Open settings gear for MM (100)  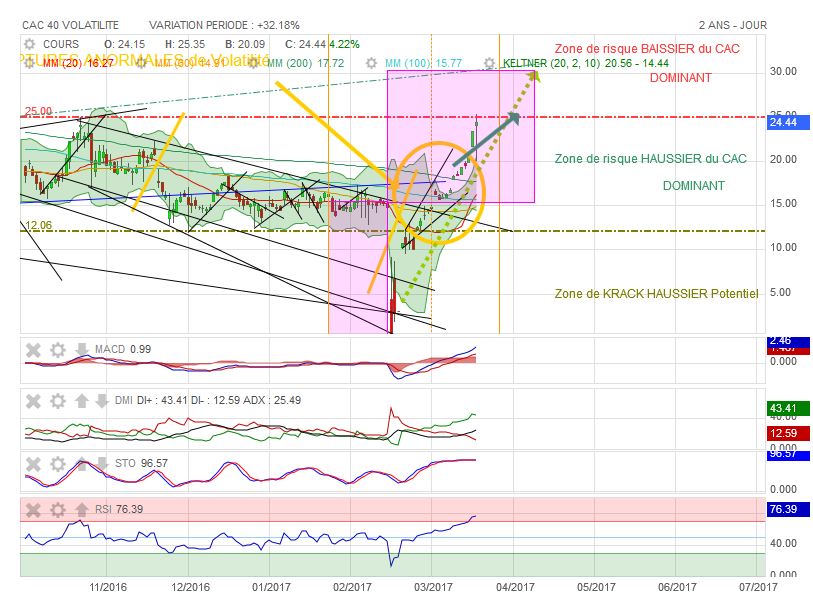click(x=371, y=63)
